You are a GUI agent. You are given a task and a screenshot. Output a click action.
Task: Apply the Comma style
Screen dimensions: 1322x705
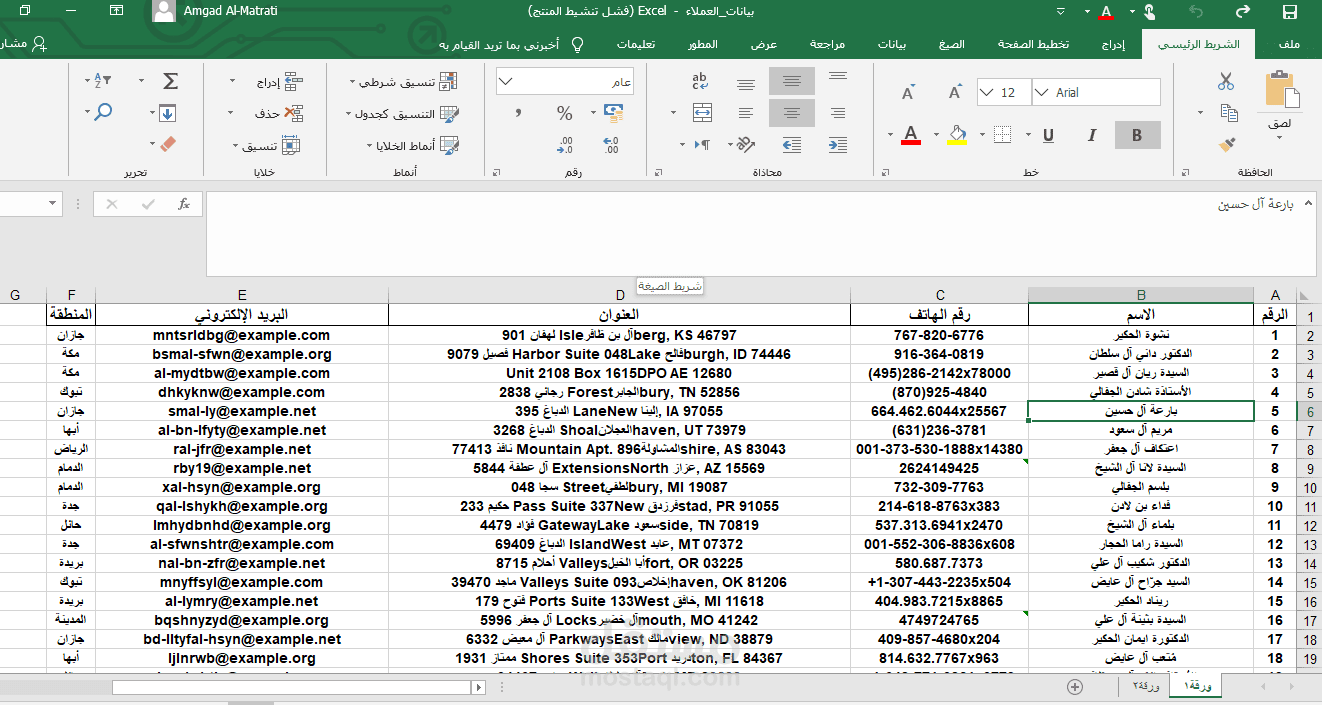pyautogui.click(x=518, y=113)
